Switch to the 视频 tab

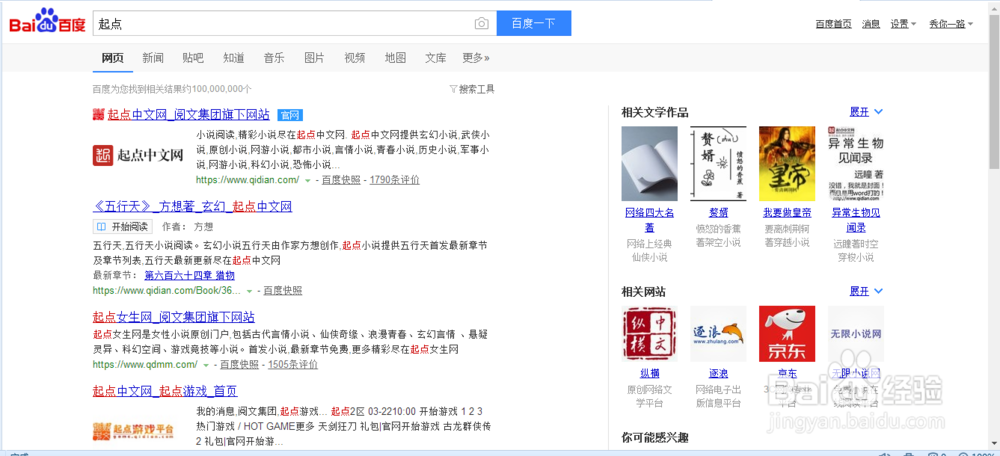click(355, 58)
